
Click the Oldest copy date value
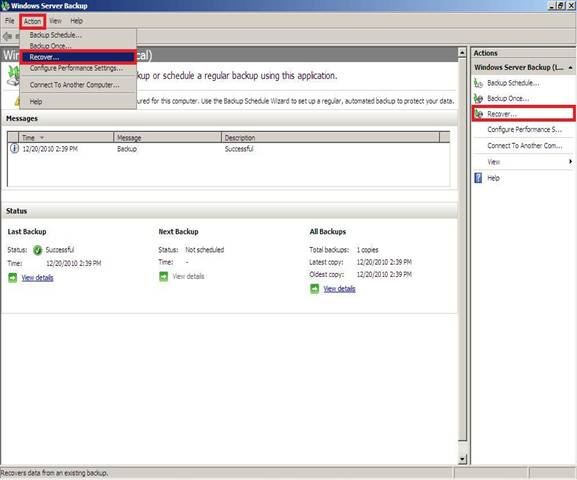384,274
